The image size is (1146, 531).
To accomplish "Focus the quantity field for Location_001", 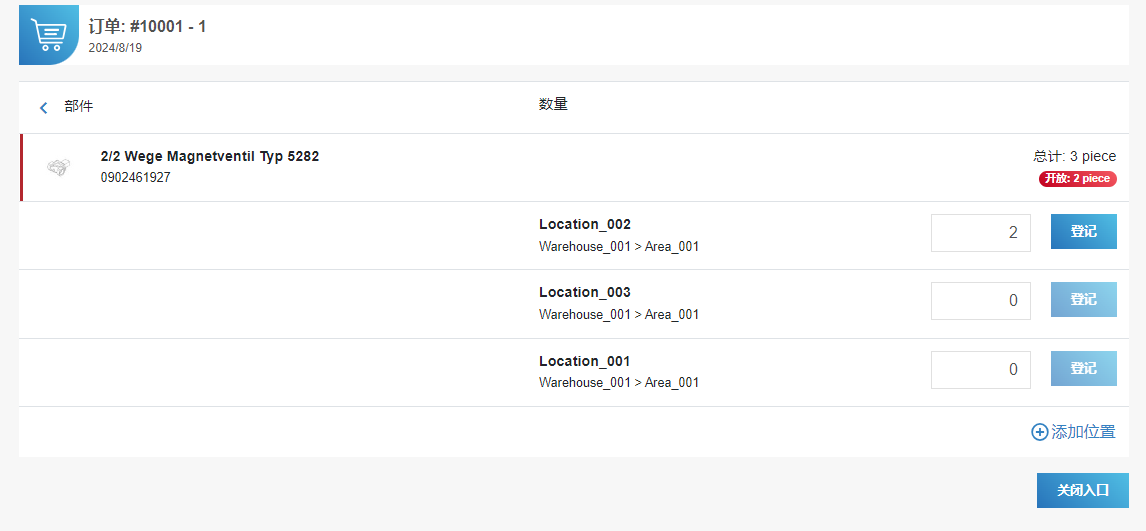I will click(980, 370).
